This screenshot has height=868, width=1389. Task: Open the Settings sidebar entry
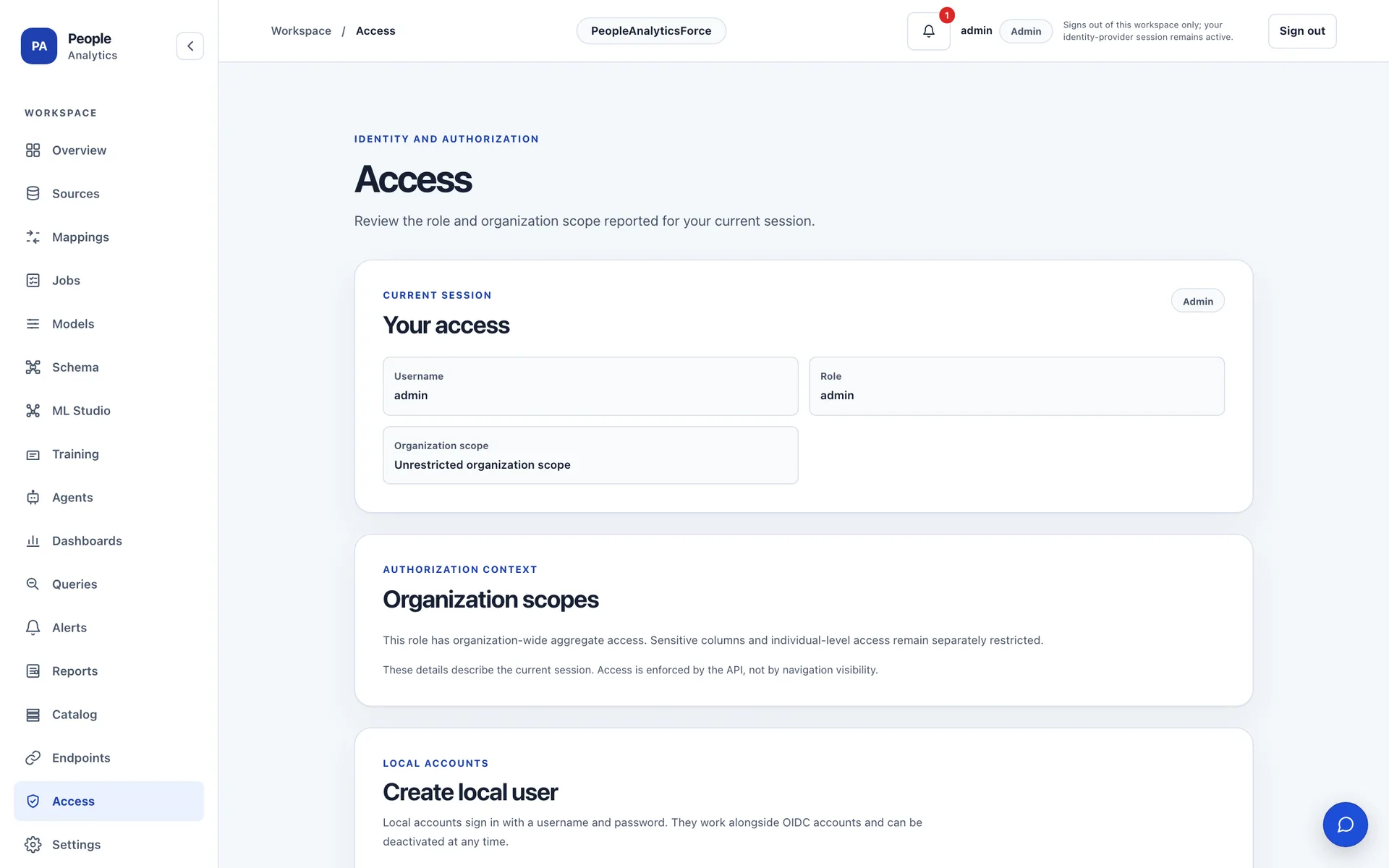click(109, 844)
